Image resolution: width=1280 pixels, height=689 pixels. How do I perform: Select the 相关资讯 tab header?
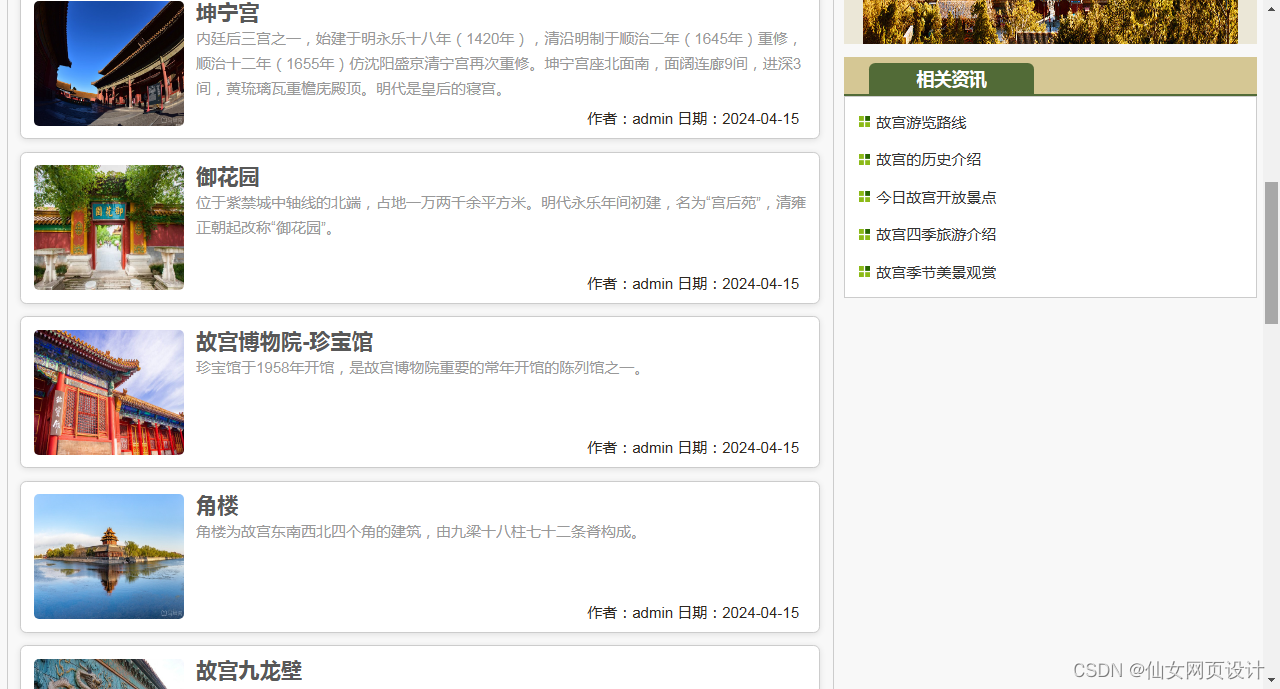point(951,79)
